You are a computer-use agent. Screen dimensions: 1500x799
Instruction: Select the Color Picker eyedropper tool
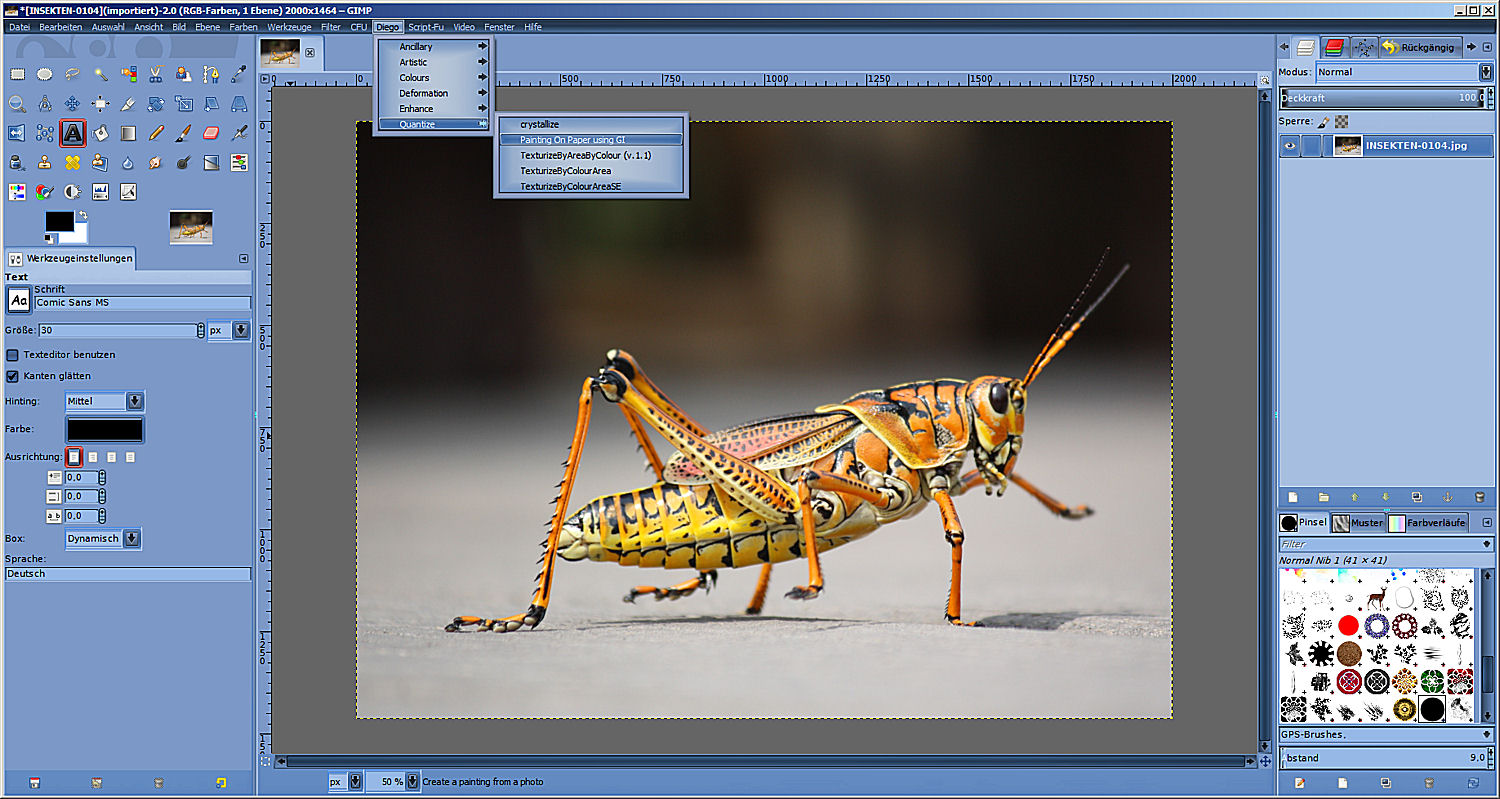click(239, 74)
